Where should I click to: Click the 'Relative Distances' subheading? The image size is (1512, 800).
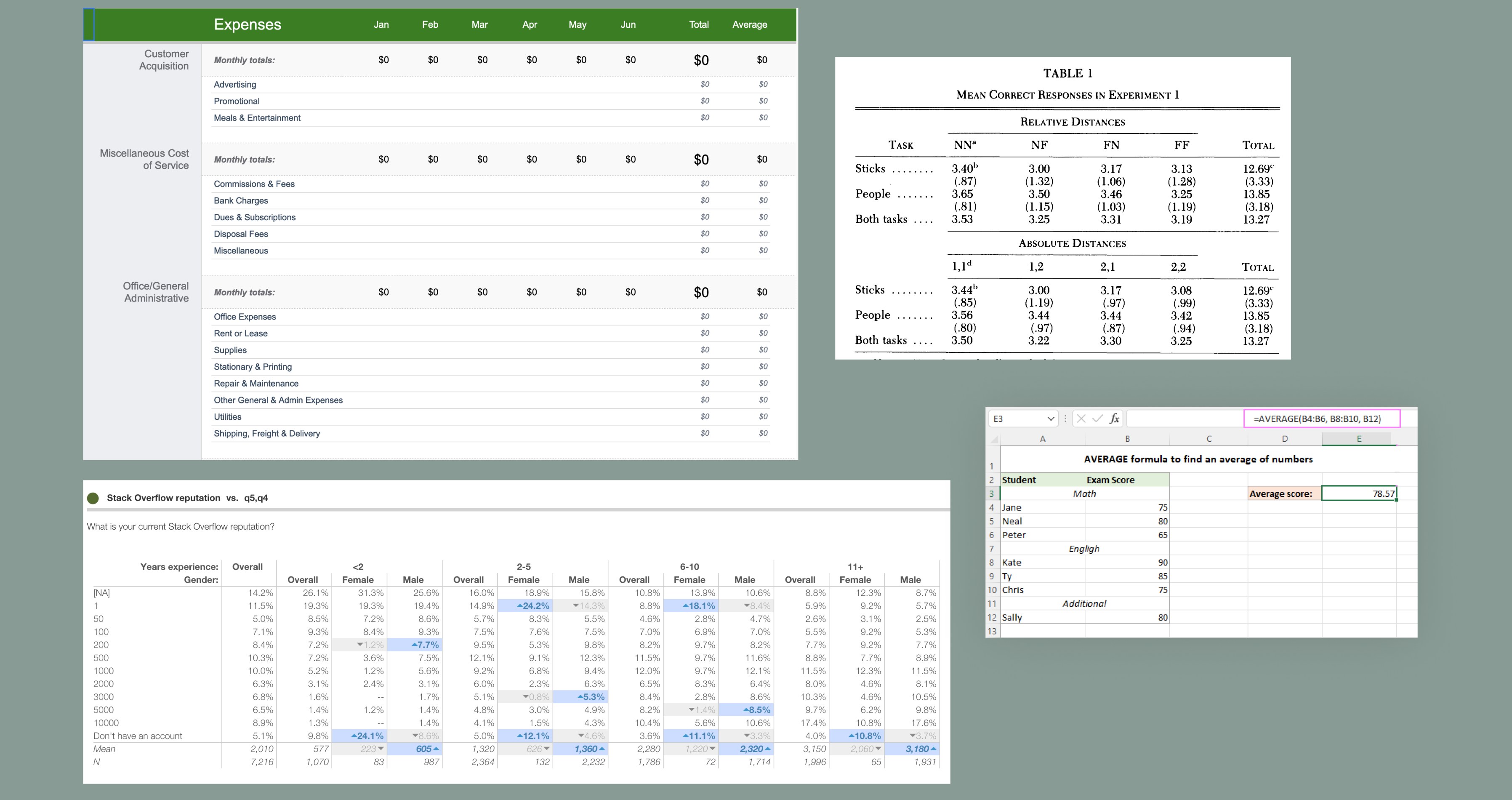coord(1073,122)
